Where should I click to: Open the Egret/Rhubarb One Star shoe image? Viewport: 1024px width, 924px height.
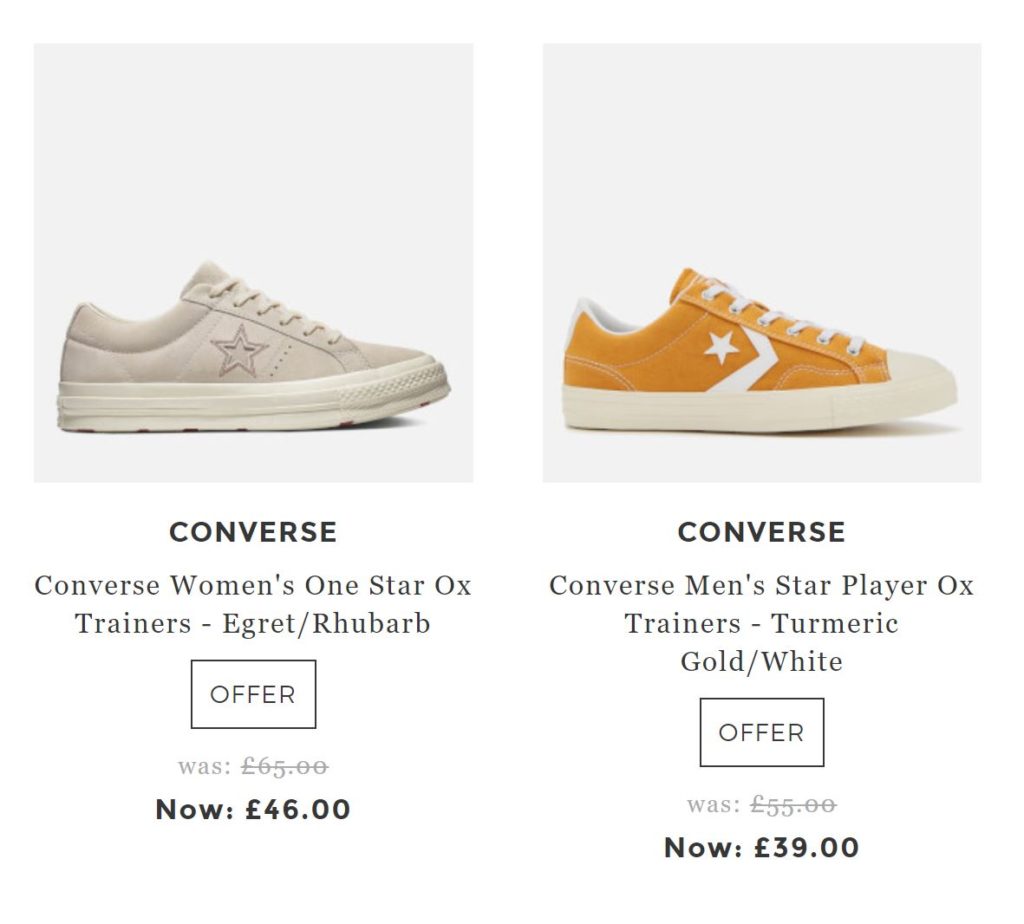(x=253, y=262)
